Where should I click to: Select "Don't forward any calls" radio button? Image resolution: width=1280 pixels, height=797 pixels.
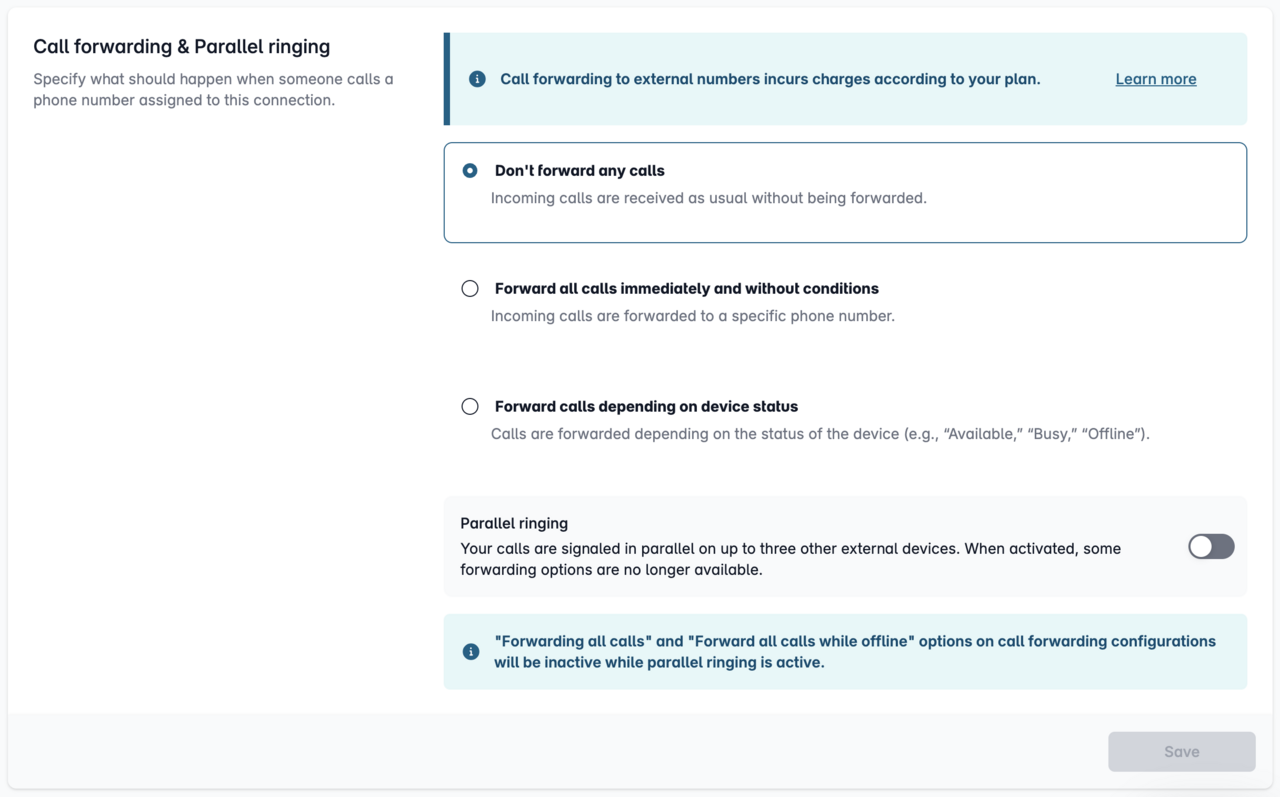coord(470,171)
